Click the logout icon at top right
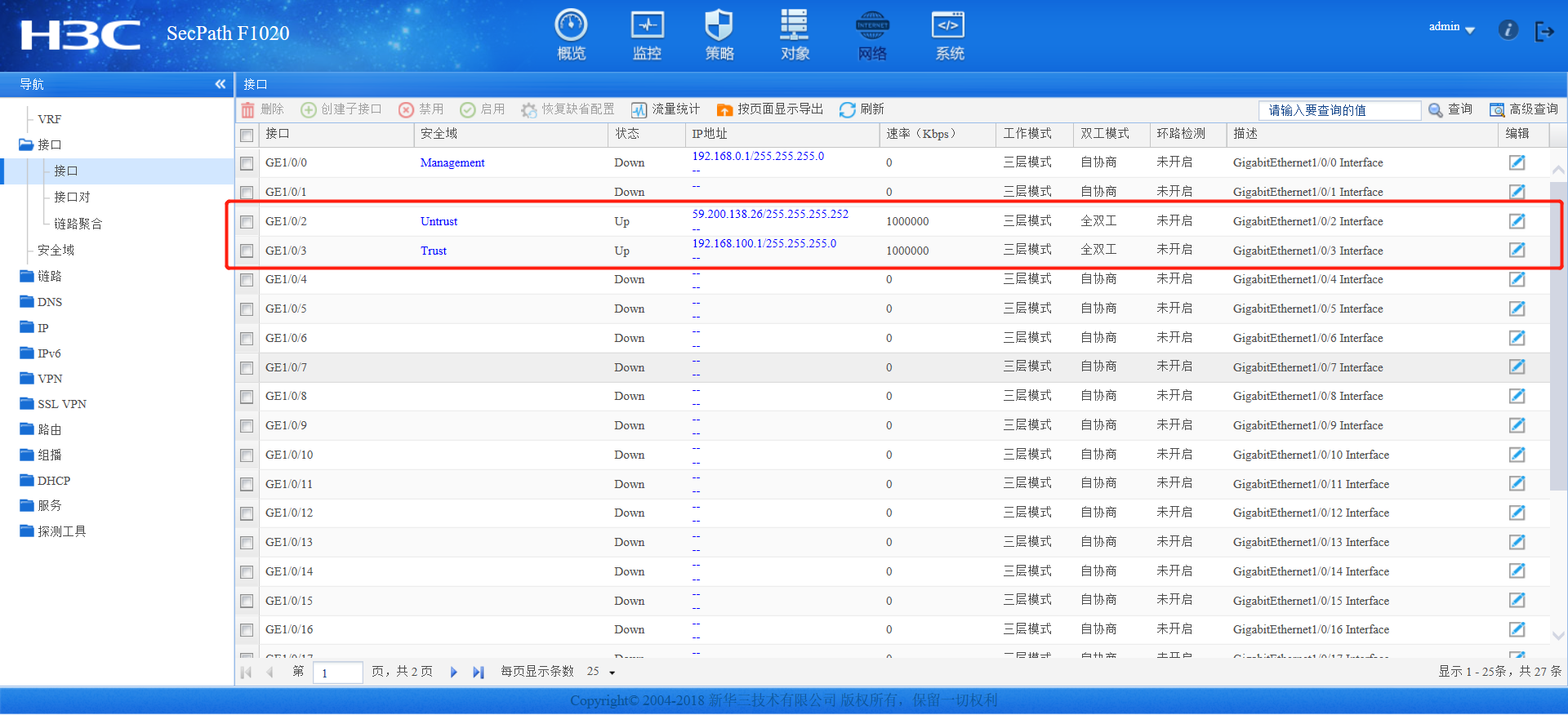The height and width of the screenshot is (715, 1568). click(1544, 31)
